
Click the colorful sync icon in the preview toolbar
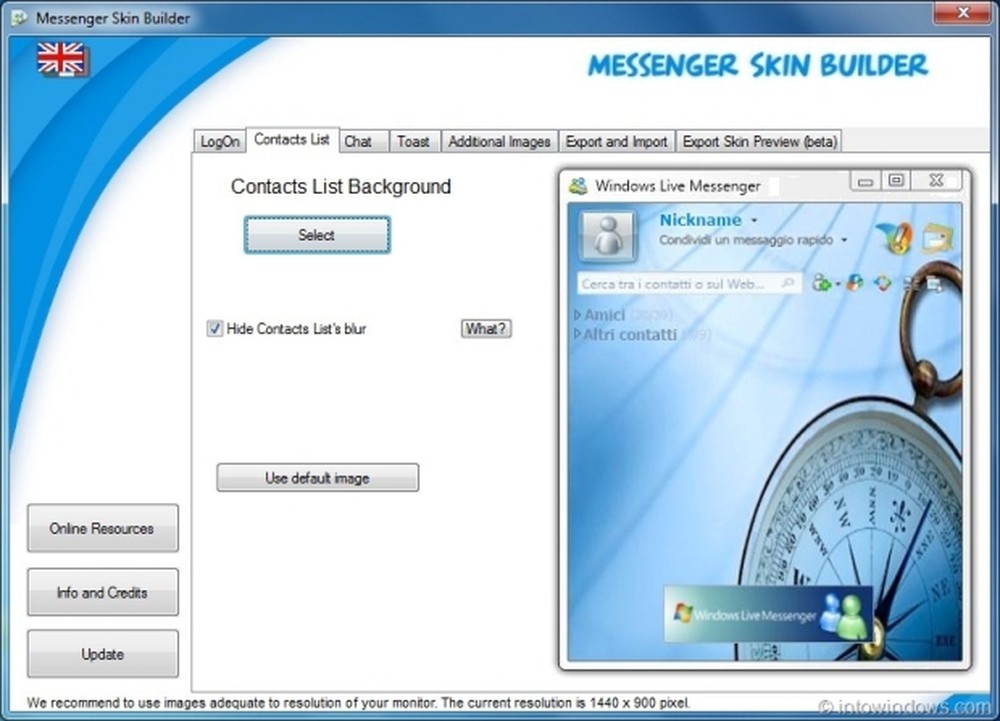click(882, 283)
